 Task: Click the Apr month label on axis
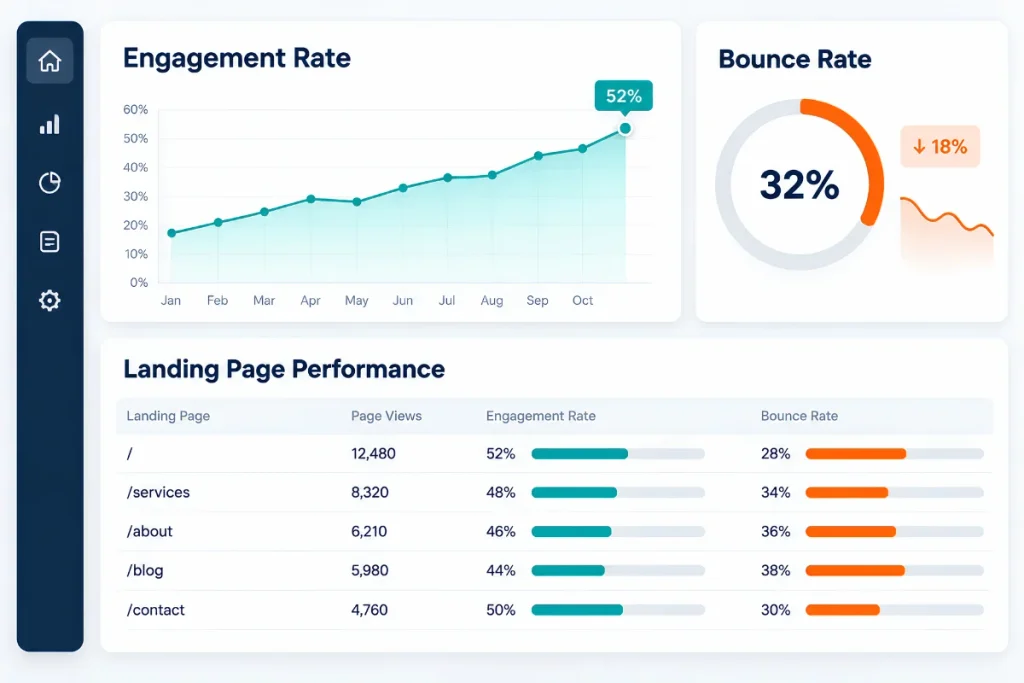point(310,300)
